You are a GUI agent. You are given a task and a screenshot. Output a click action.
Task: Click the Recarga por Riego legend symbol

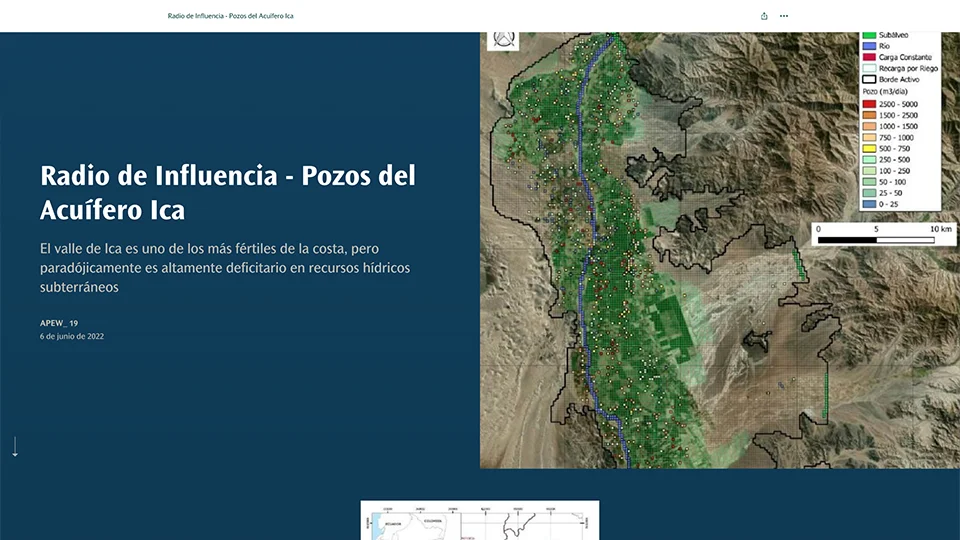(869, 68)
